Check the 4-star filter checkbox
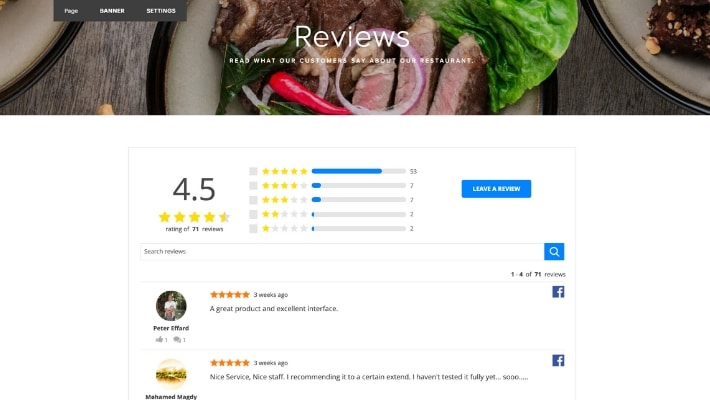Viewport: 710px width, 400px height. click(x=253, y=186)
